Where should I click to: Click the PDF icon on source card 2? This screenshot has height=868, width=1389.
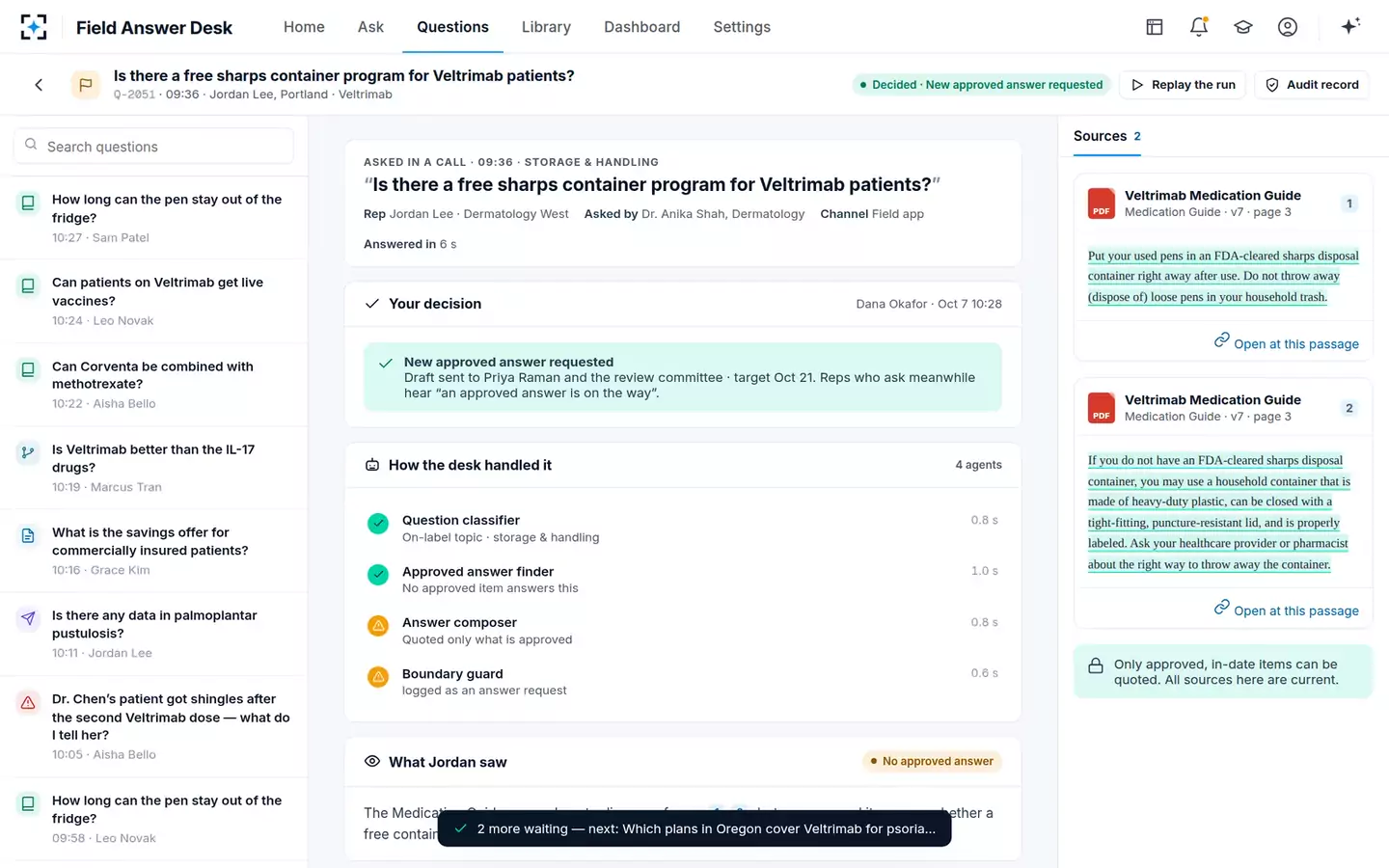pyautogui.click(x=1102, y=408)
